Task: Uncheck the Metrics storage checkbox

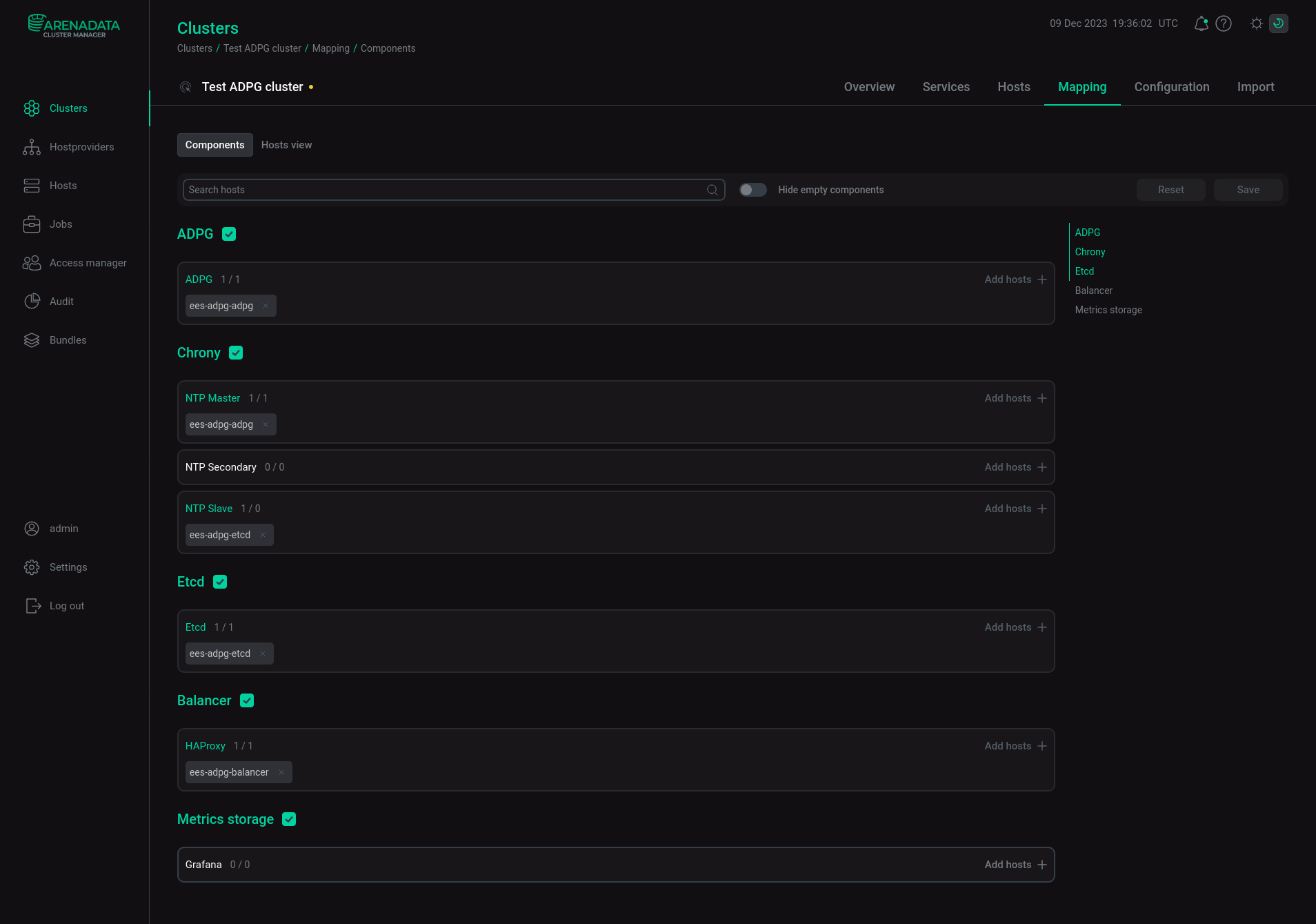Action: 289,819
